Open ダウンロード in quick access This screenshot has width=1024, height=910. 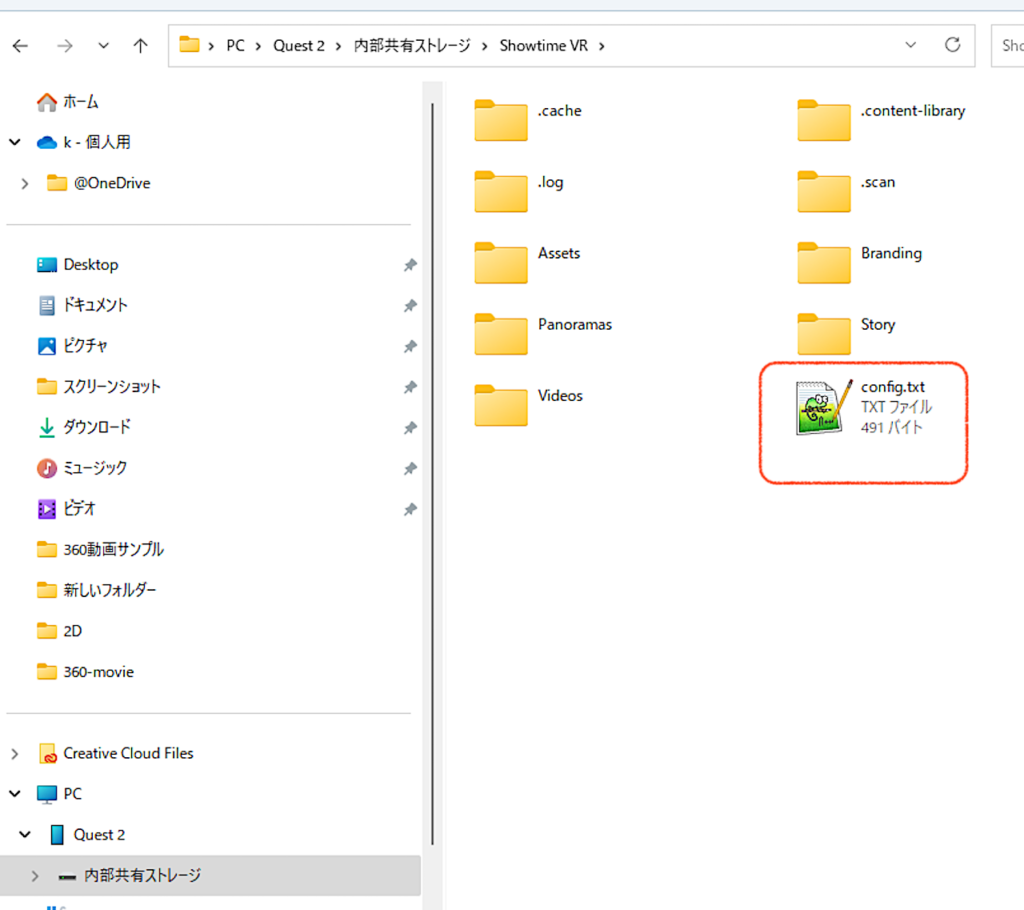coord(84,427)
